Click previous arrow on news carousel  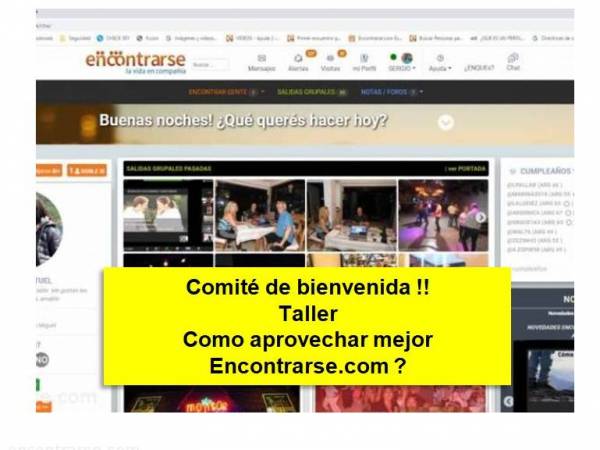point(508,401)
